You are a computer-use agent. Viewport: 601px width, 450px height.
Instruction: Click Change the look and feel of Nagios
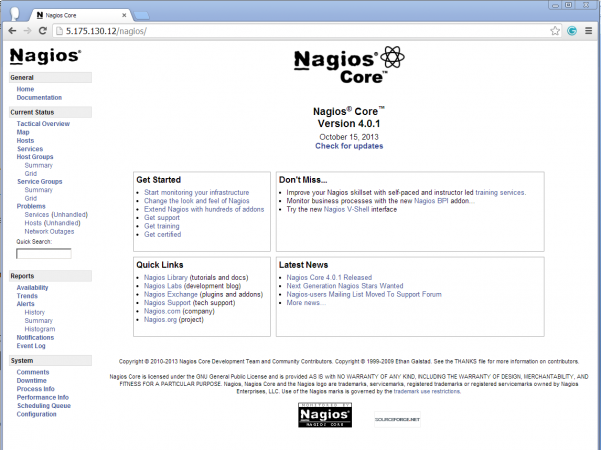pos(197,201)
